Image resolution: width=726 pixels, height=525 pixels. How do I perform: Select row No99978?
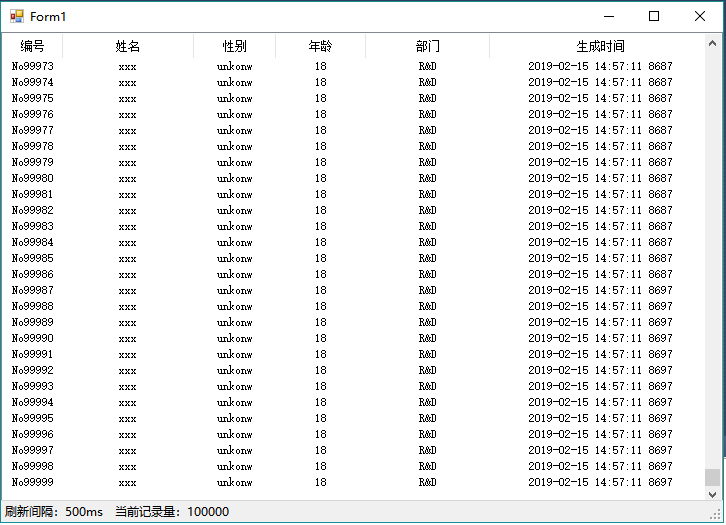353,146
